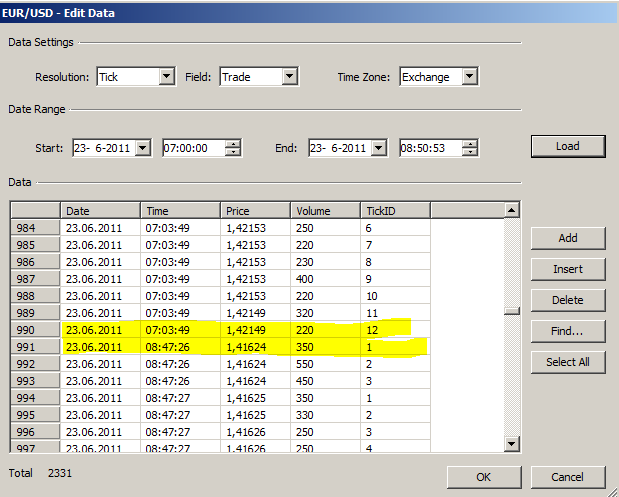The height and width of the screenshot is (497, 619).
Task: Click price 1,41626 in row 996
Action: (x=255, y=432)
